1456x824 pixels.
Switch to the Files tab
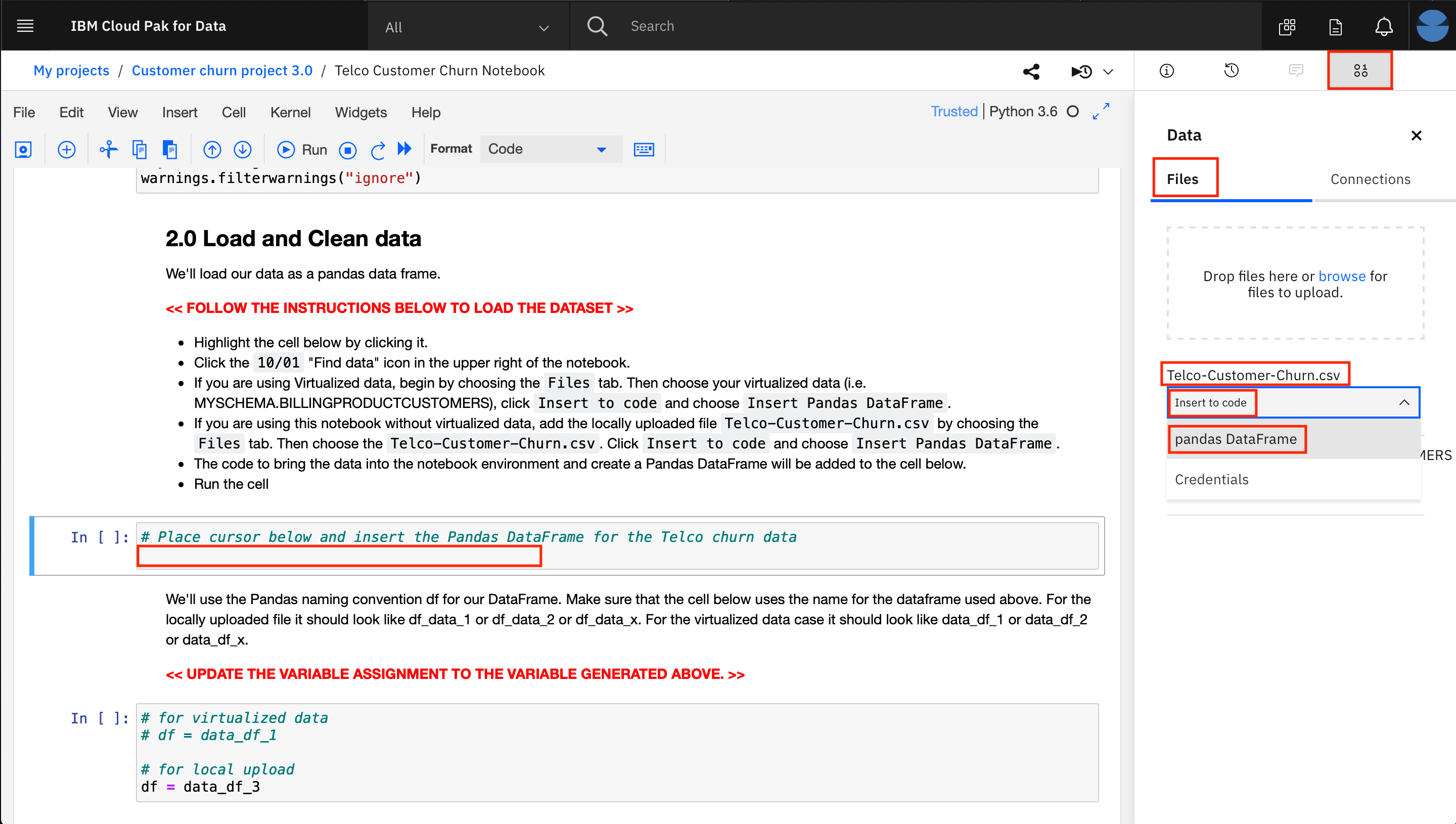coord(1183,178)
